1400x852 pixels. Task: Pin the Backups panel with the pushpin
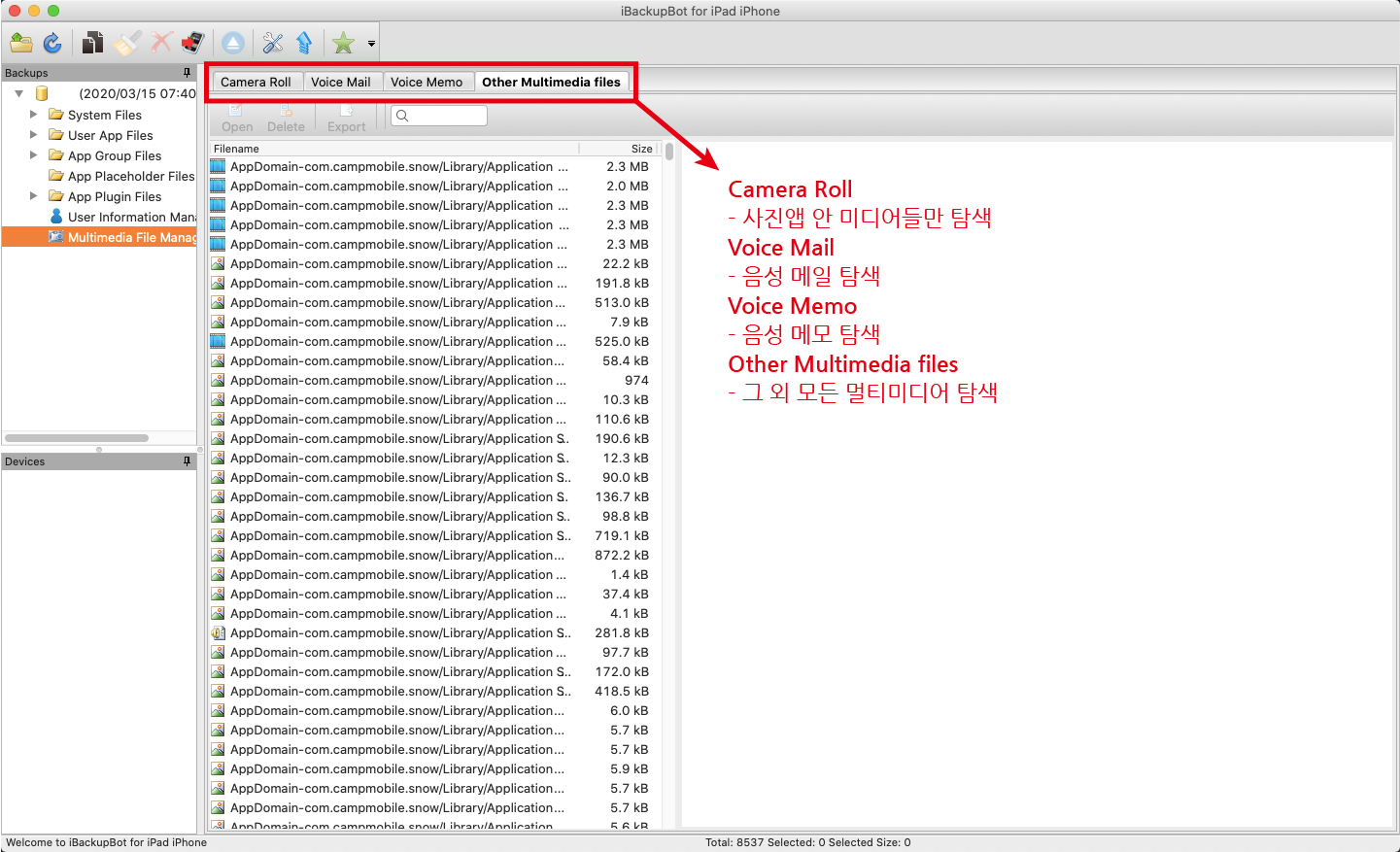[188, 73]
